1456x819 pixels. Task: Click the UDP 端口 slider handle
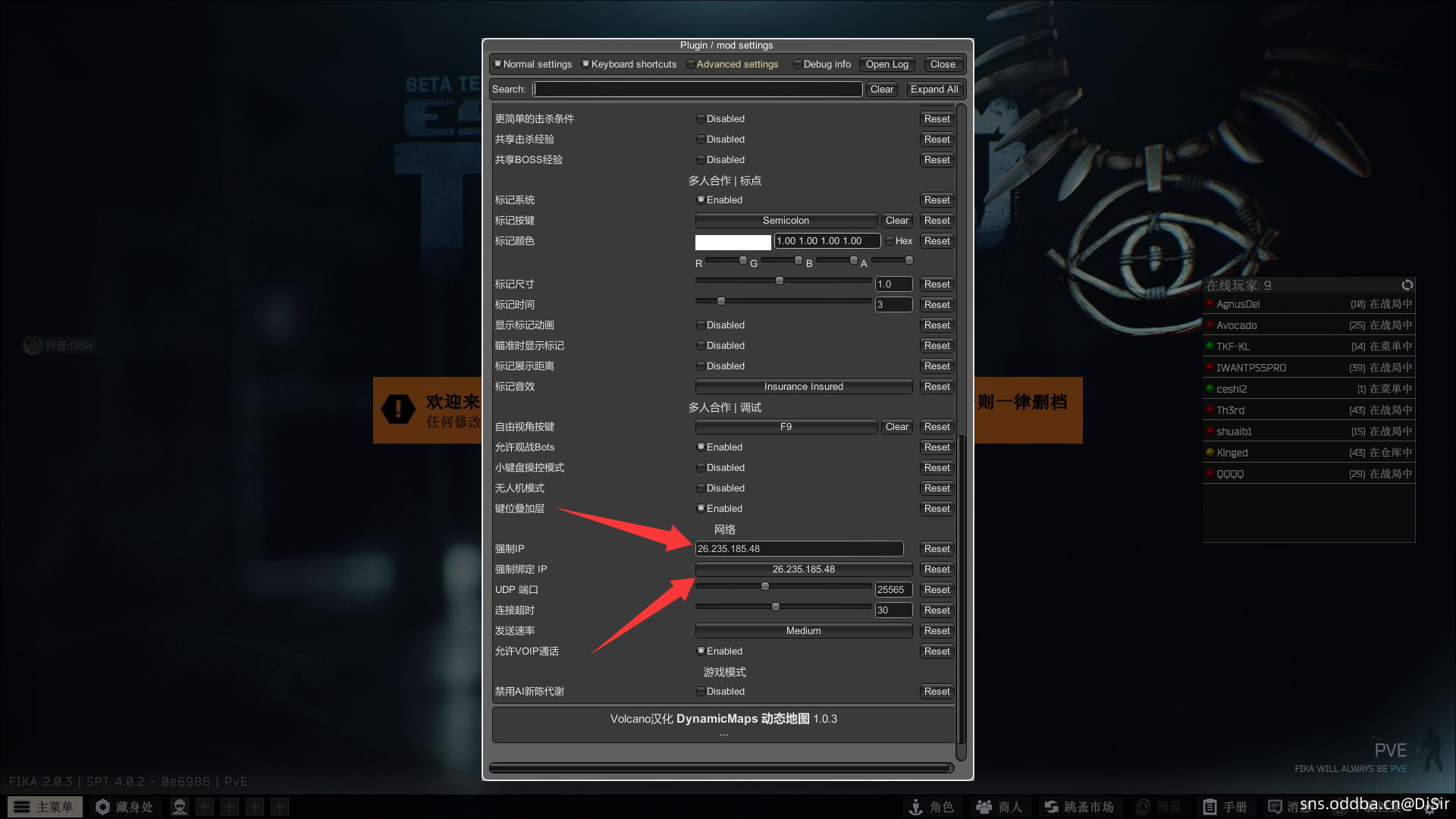[765, 586]
